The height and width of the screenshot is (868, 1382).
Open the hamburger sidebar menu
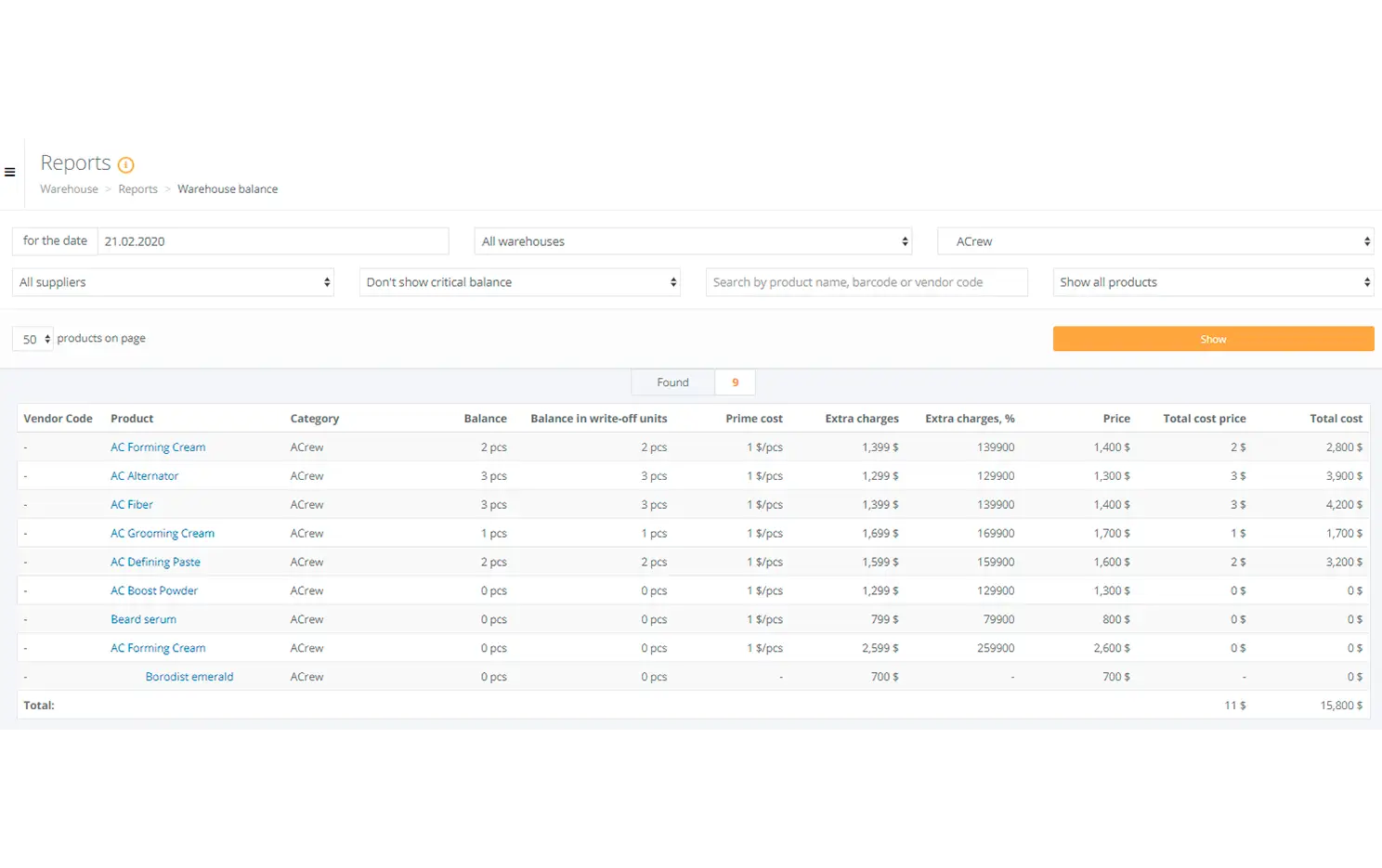10,172
